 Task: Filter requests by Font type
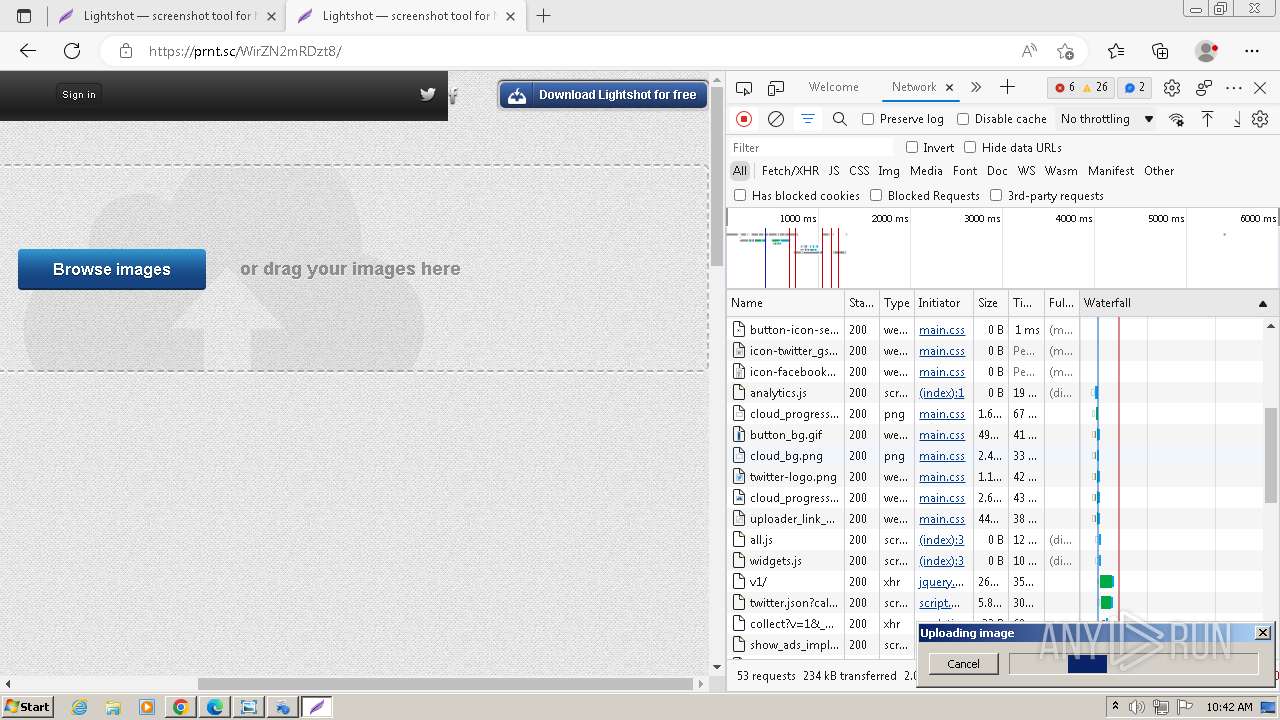tap(965, 171)
